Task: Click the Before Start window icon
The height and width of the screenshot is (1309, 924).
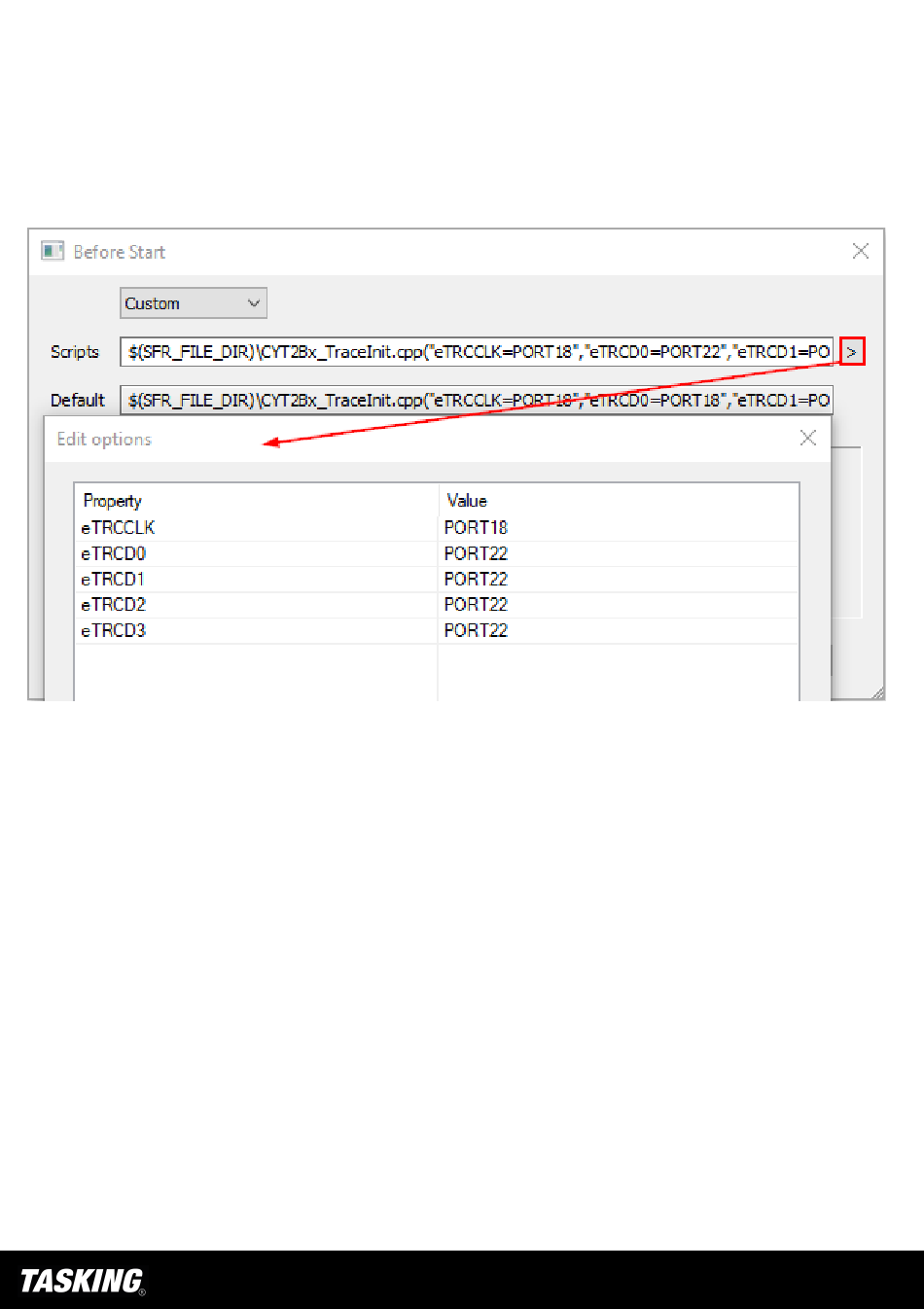Action: [x=53, y=251]
